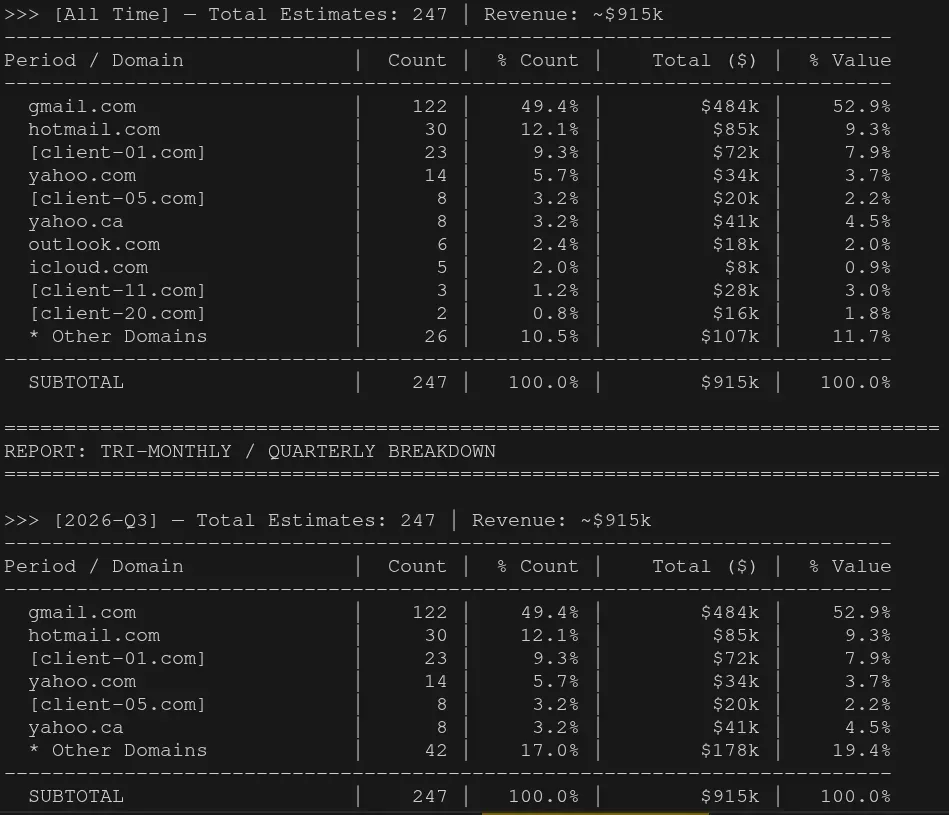This screenshot has height=815, width=949.
Task: Select [client-01.com] in the All Time table
Action: 117,152
